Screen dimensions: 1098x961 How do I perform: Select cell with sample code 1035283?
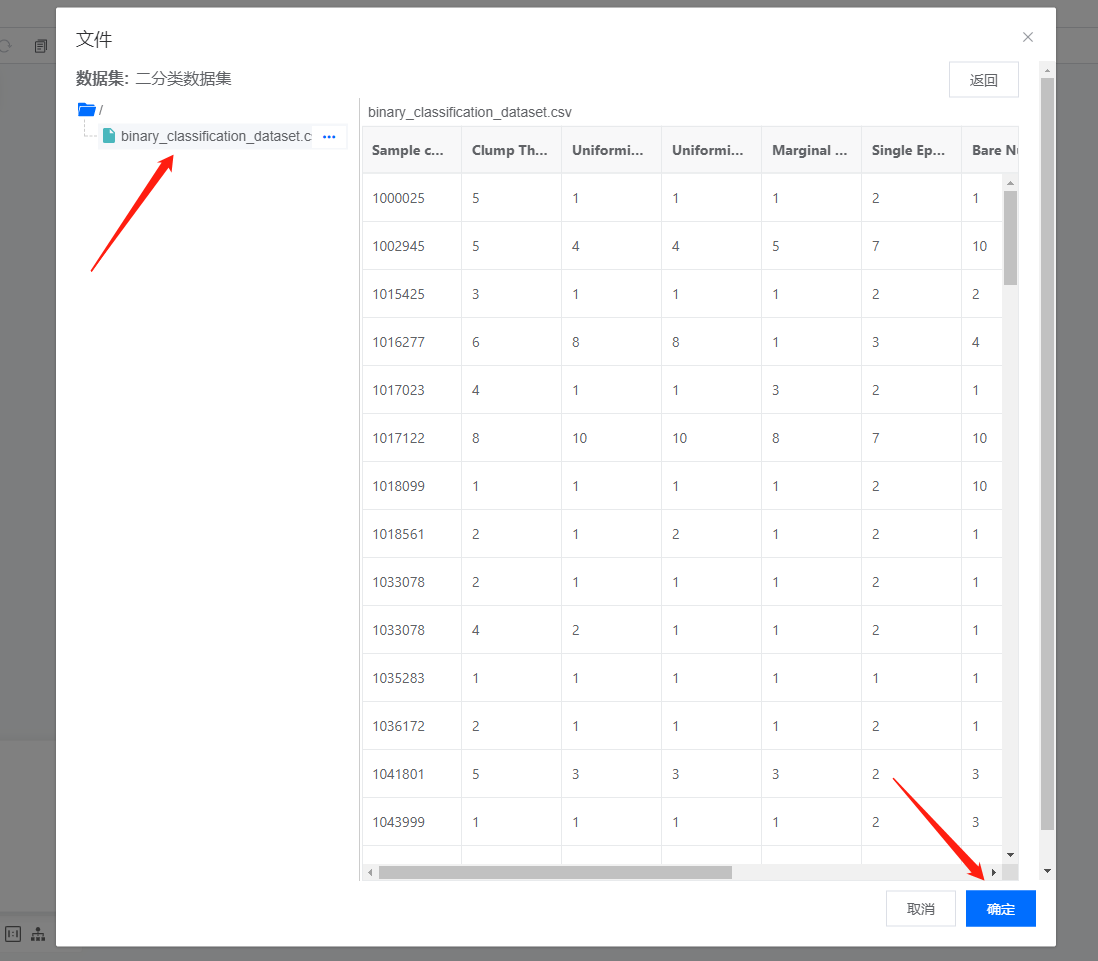pos(412,678)
